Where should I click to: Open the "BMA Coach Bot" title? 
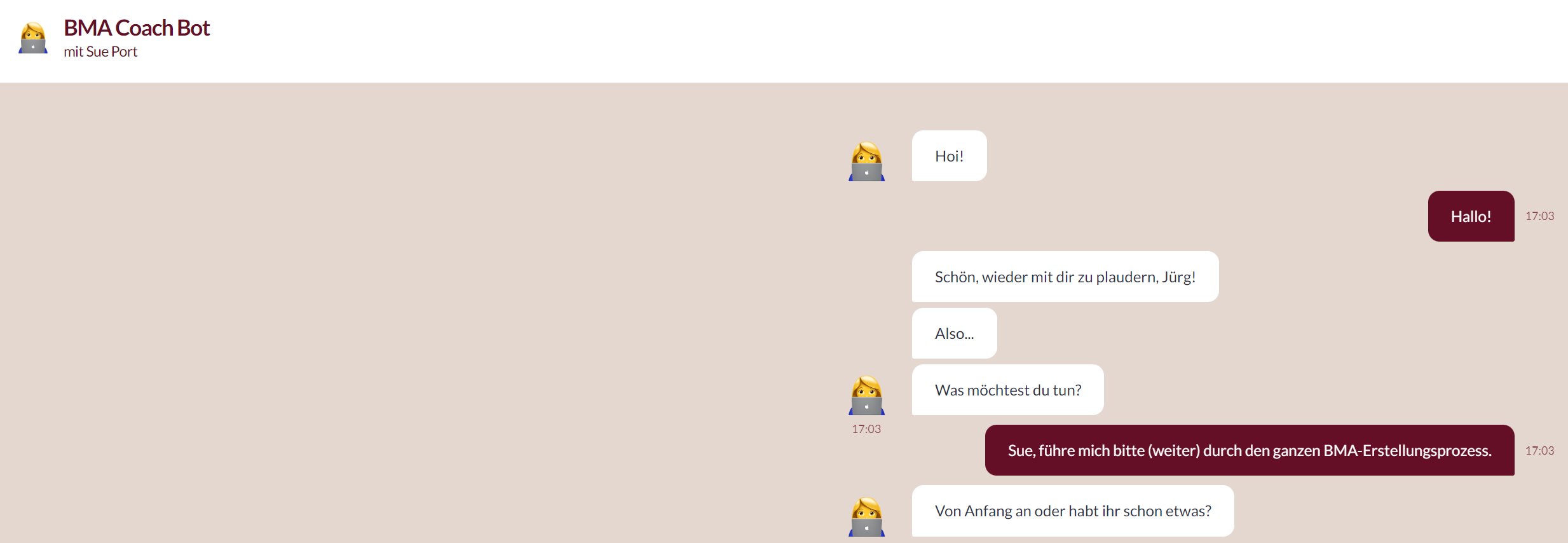tap(137, 28)
